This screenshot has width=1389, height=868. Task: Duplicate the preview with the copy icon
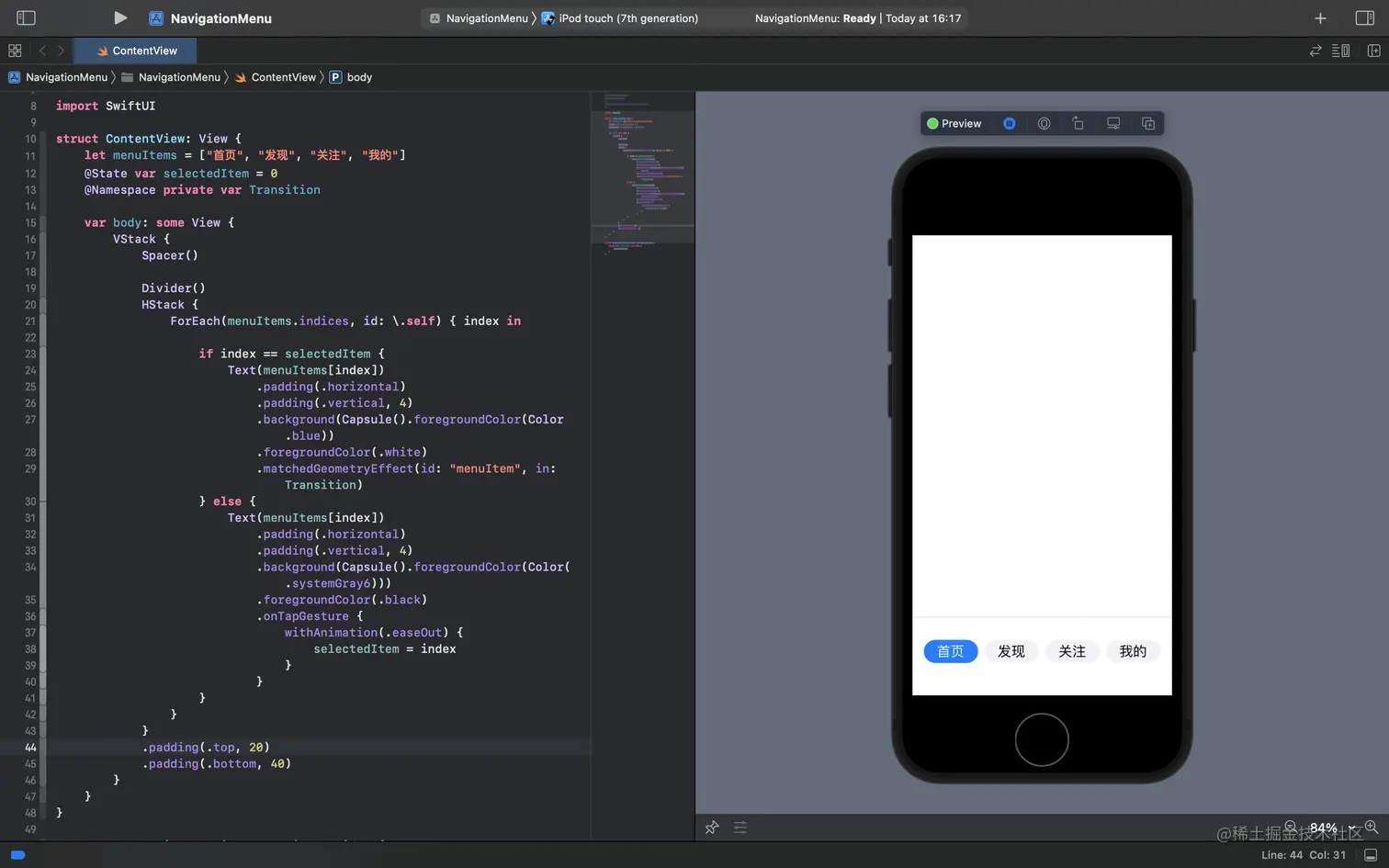click(1148, 123)
